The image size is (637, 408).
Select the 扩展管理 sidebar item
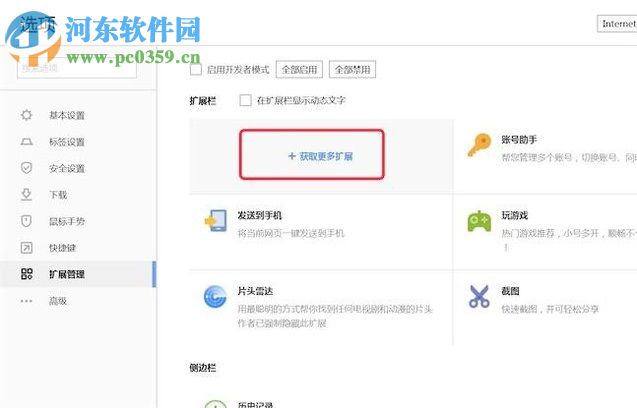click(78, 274)
